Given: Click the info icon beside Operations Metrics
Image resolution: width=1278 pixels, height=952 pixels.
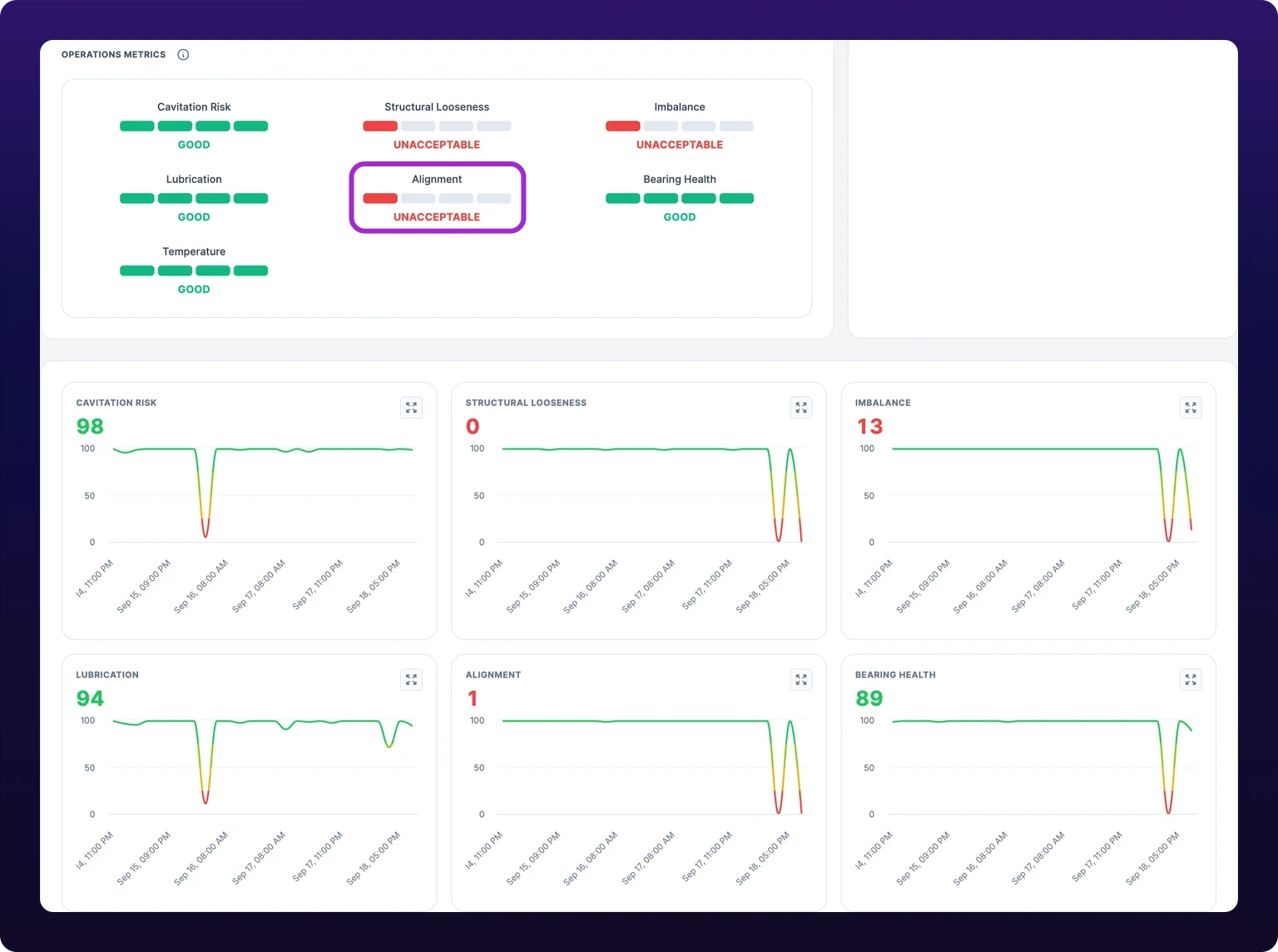Looking at the screenshot, I should click(x=183, y=55).
